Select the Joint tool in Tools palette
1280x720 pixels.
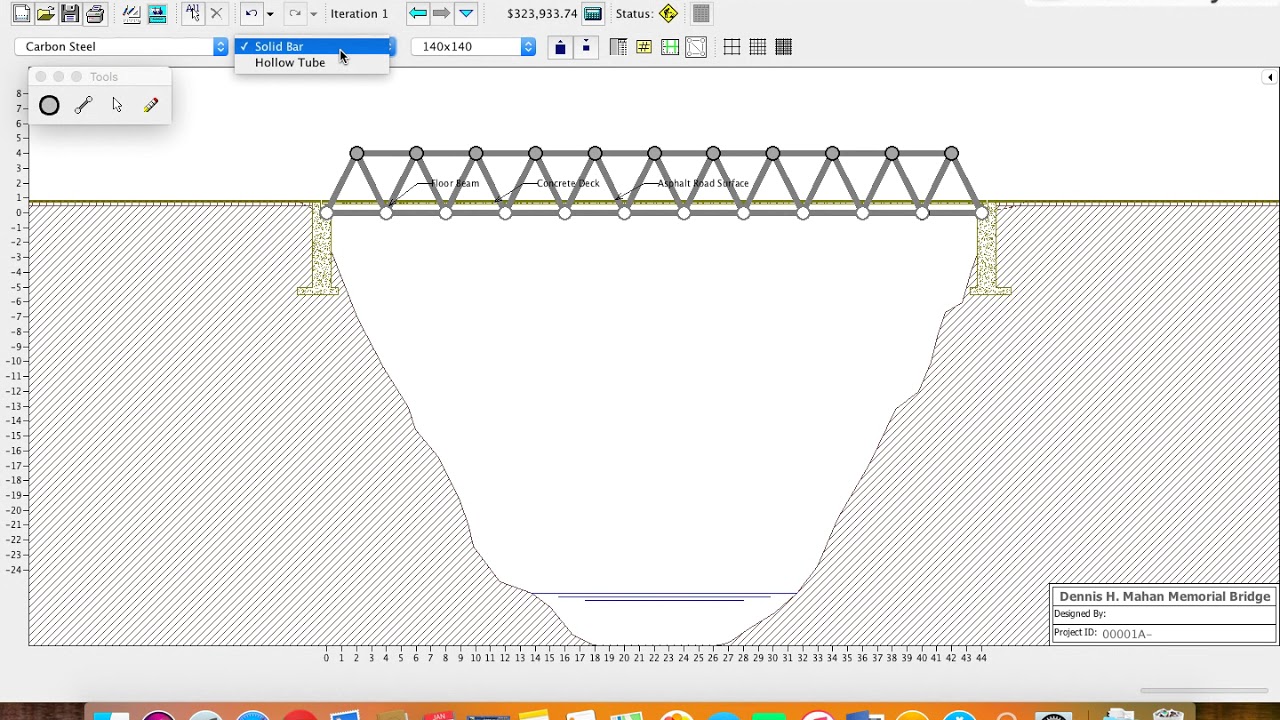pos(49,105)
